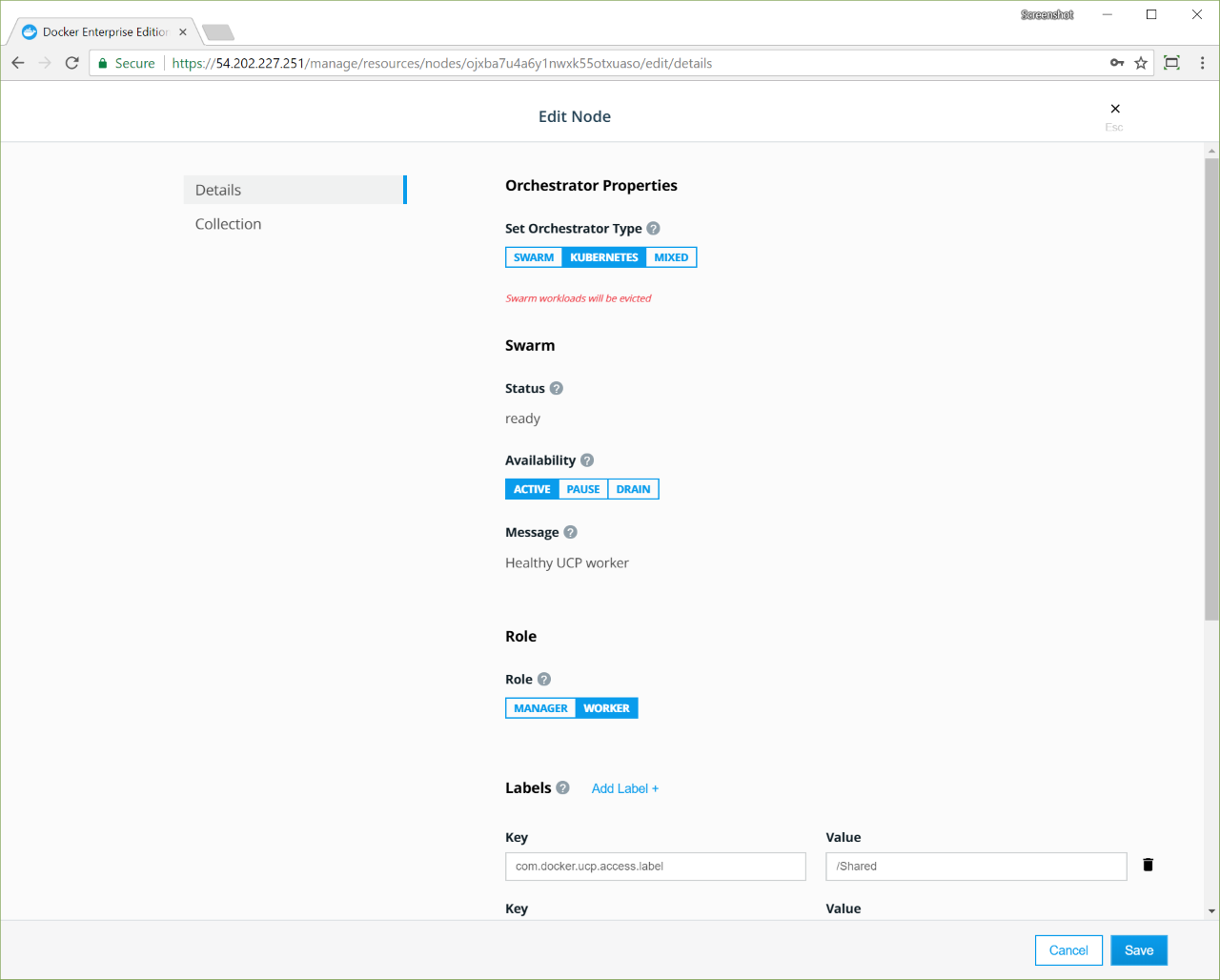Set orchestrator type to Swarm
Viewport: 1220px width, 980px height.
(x=533, y=257)
